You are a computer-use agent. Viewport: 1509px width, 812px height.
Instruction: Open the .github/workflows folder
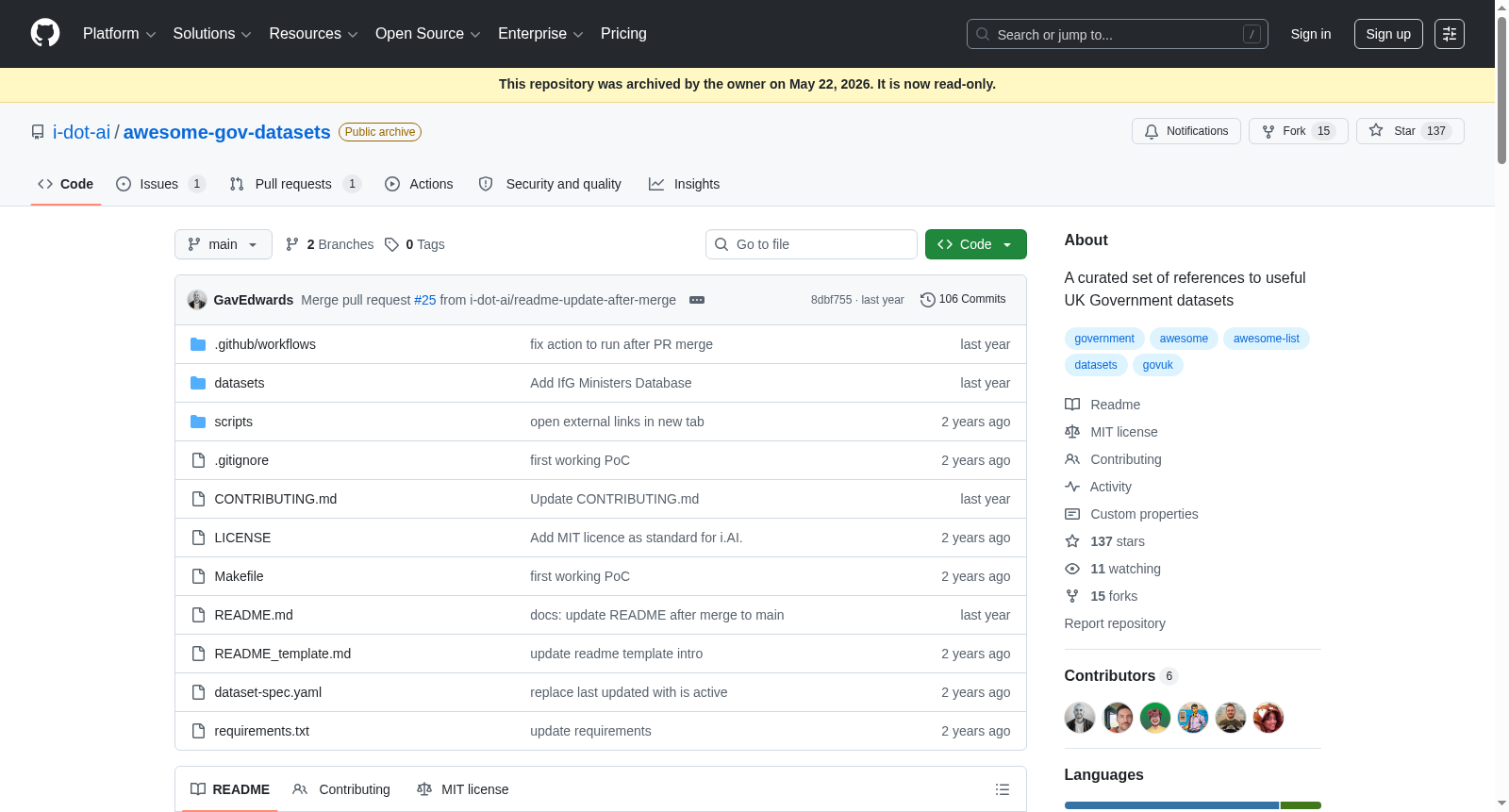click(265, 344)
